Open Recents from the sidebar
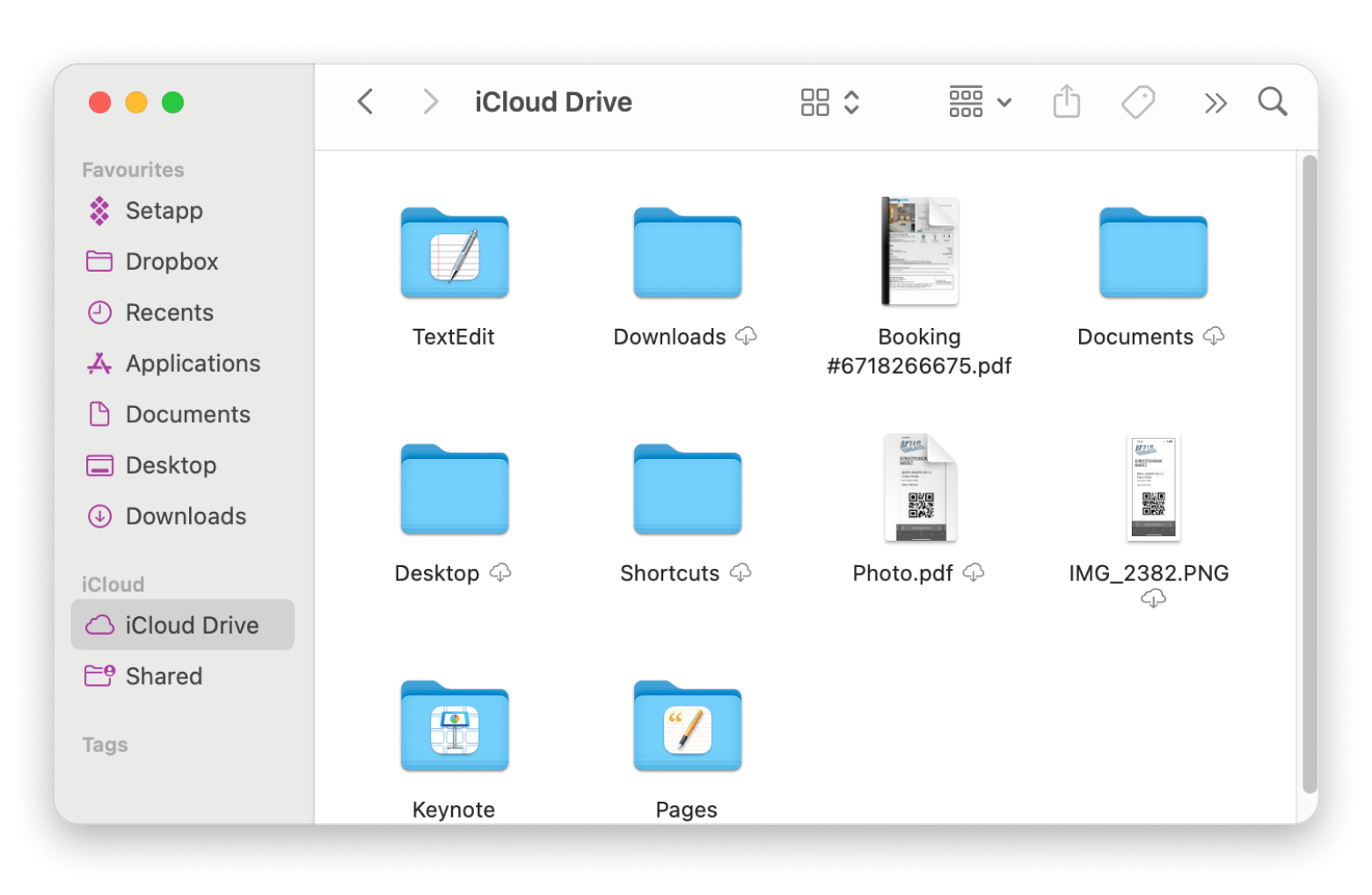This screenshot has width=1372, height=895. tap(183, 313)
